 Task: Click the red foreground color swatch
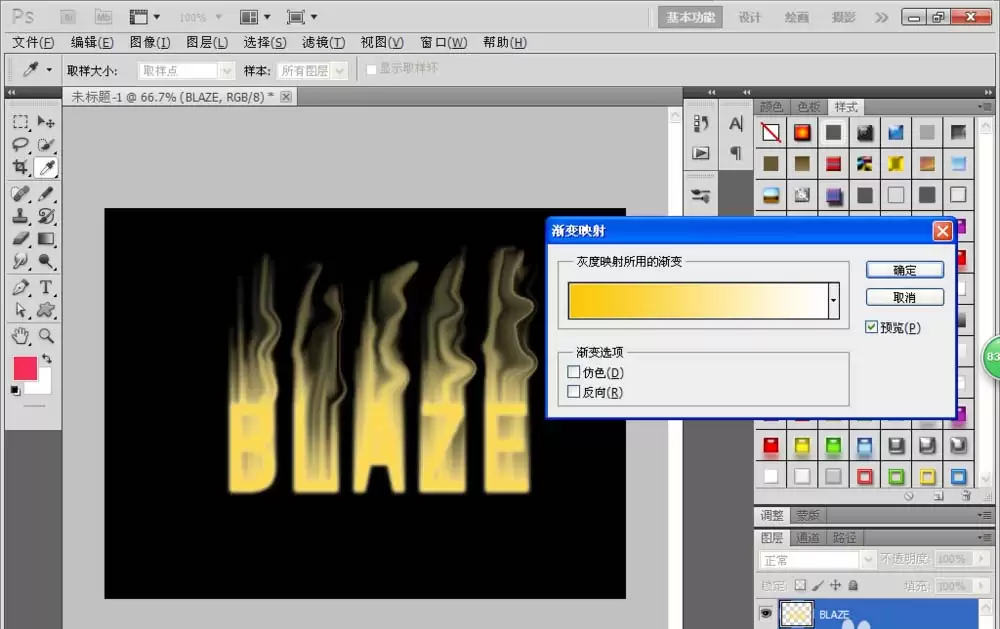tap(25, 369)
